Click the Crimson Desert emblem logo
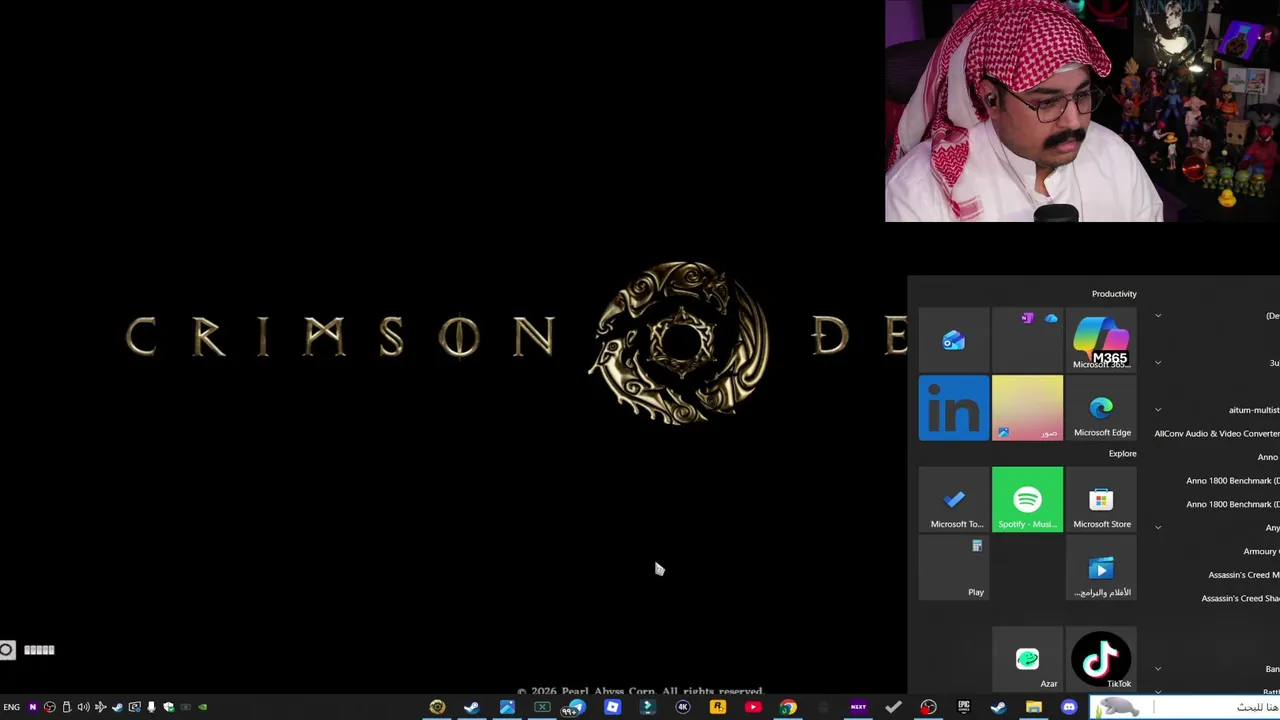The width and height of the screenshot is (1280, 720). tap(681, 343)
